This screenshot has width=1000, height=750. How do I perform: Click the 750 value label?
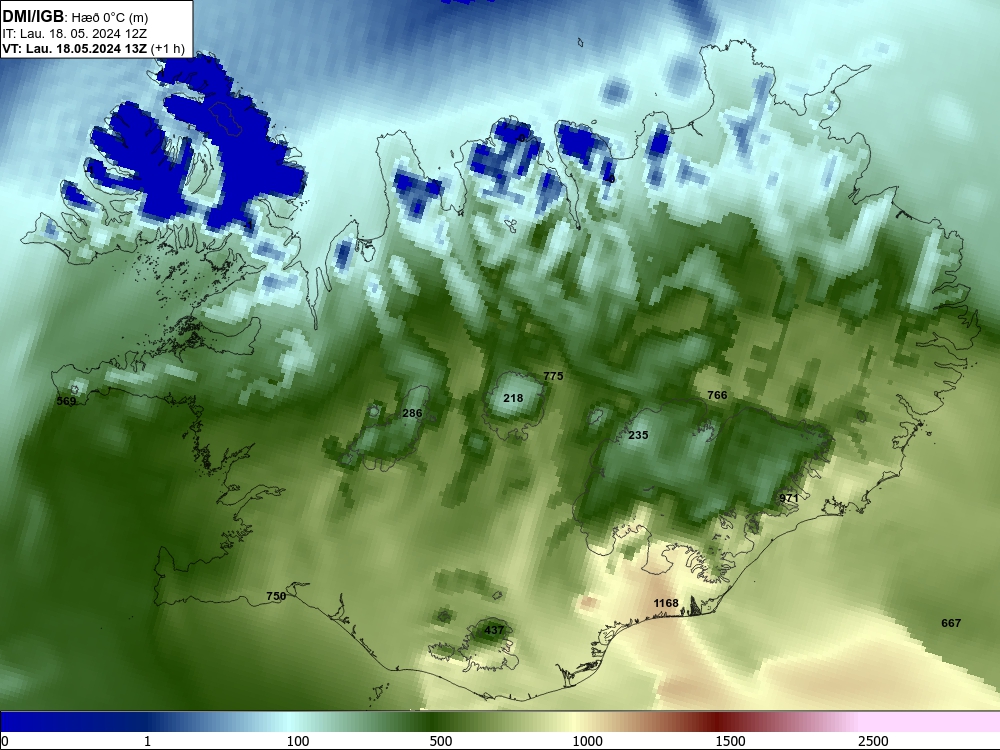coord(276,596)
